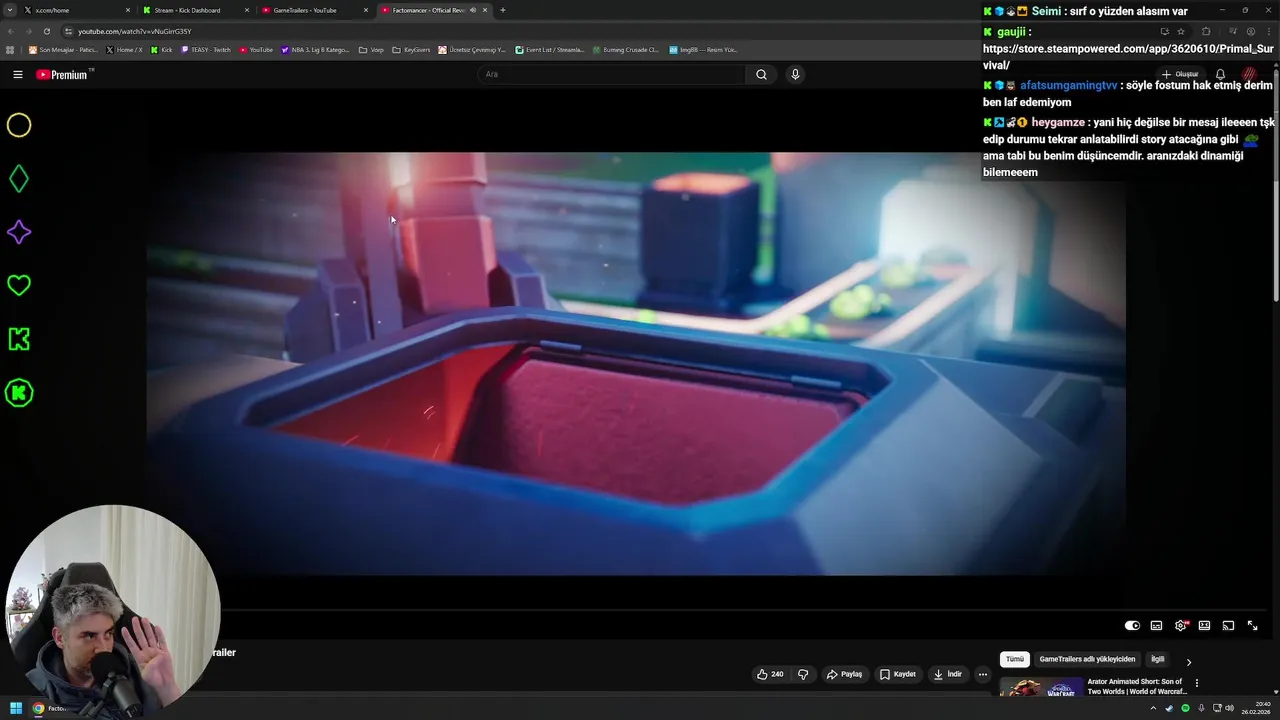The image size is (1280, 720).
Task: Open the Event List / Streamlabs bookmark
Action: tap(550, 49)
